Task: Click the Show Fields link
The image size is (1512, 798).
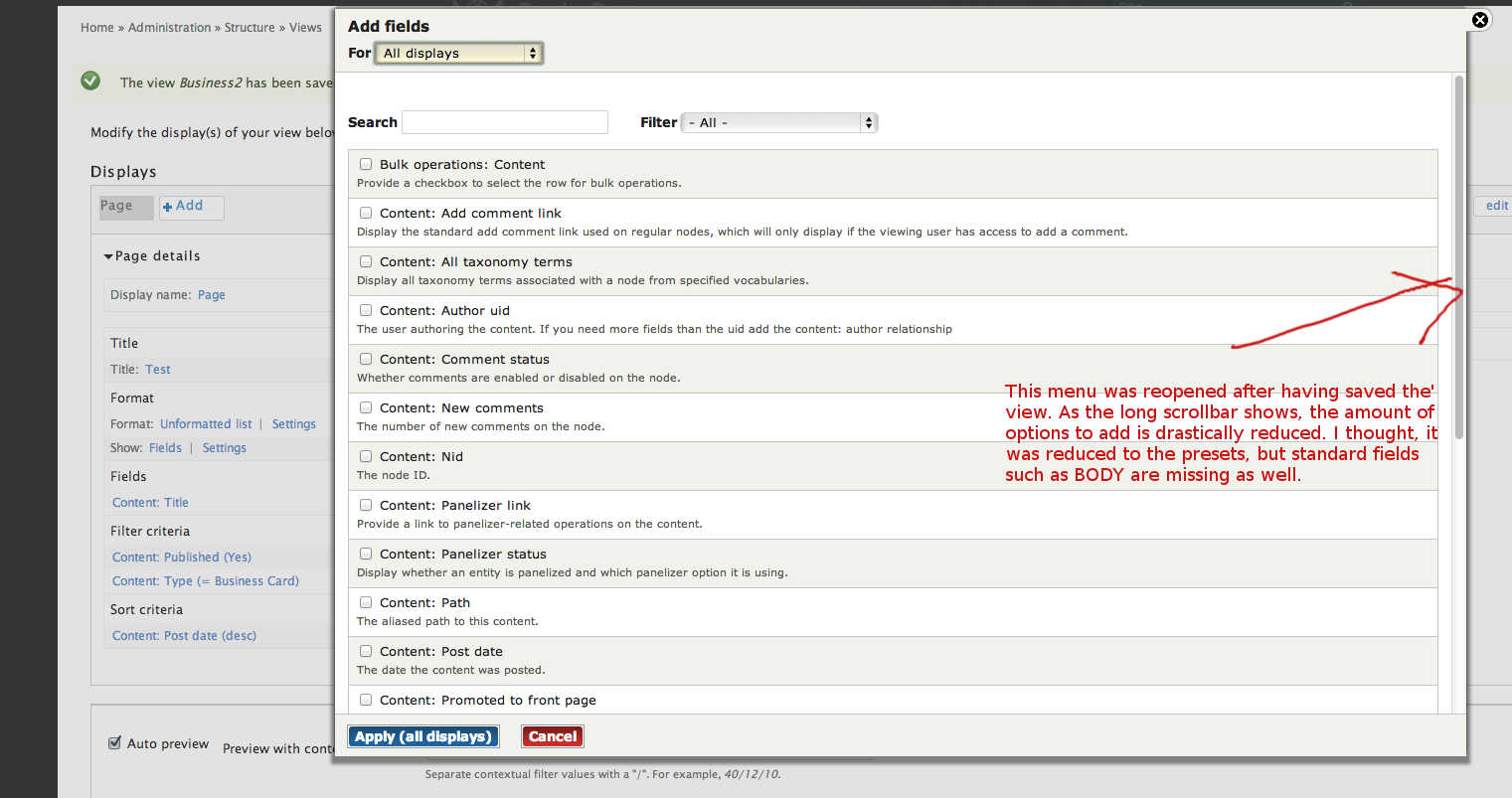Action: tap(165, 448)
